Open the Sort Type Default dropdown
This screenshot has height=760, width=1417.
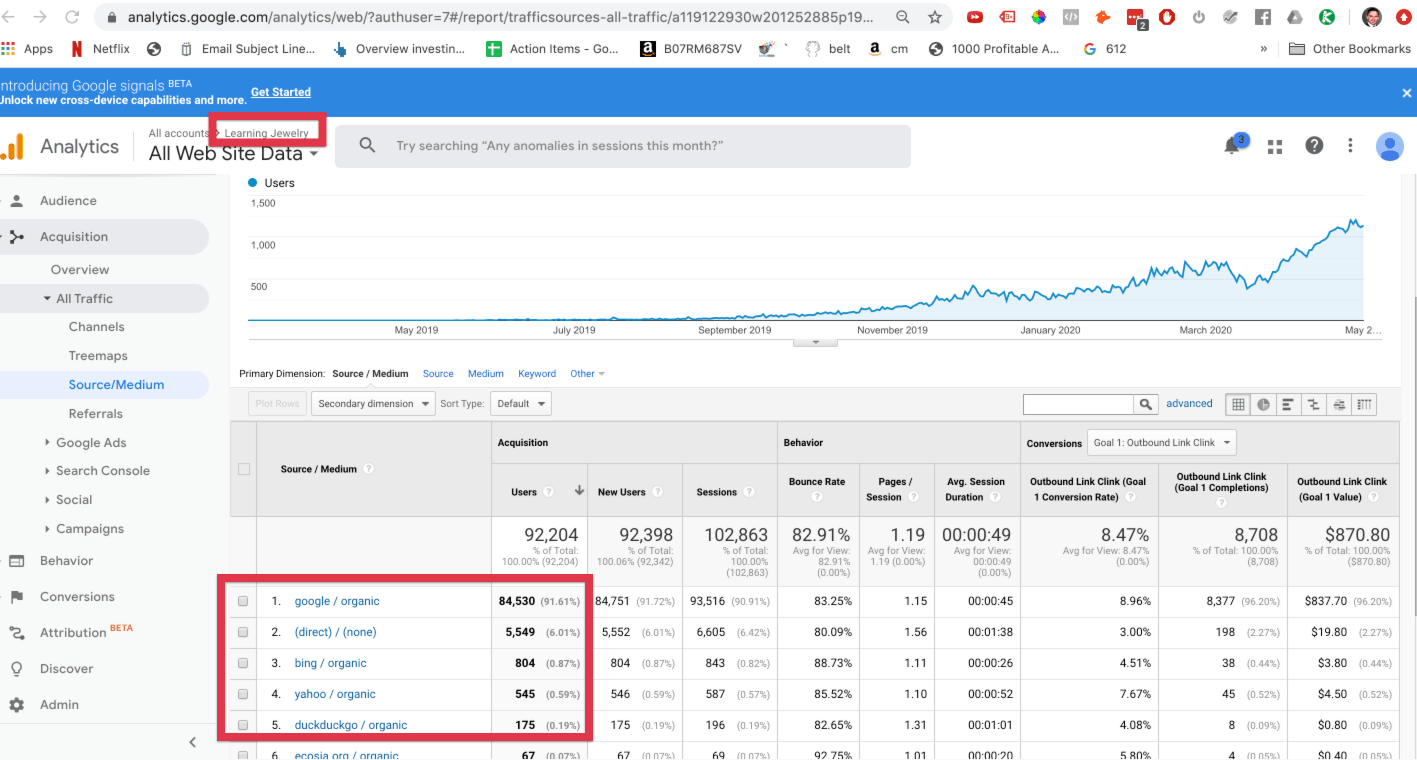520,404
